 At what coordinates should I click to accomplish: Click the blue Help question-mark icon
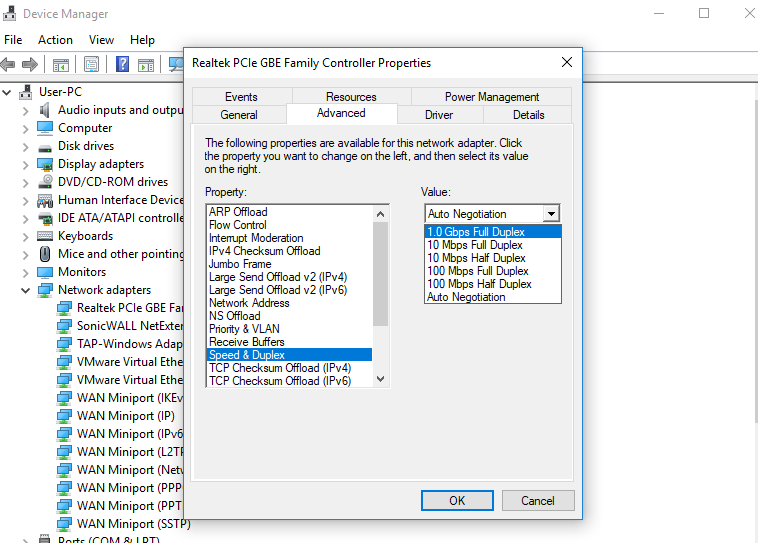122,64
